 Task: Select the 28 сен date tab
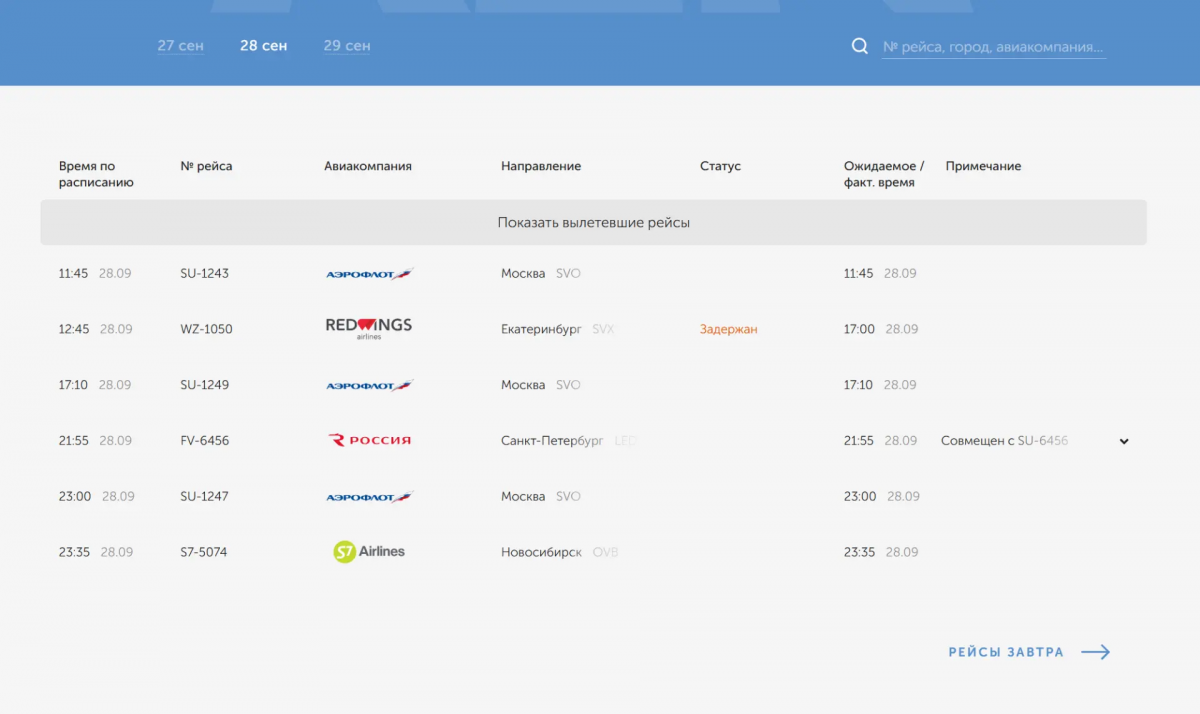[263, 46]
